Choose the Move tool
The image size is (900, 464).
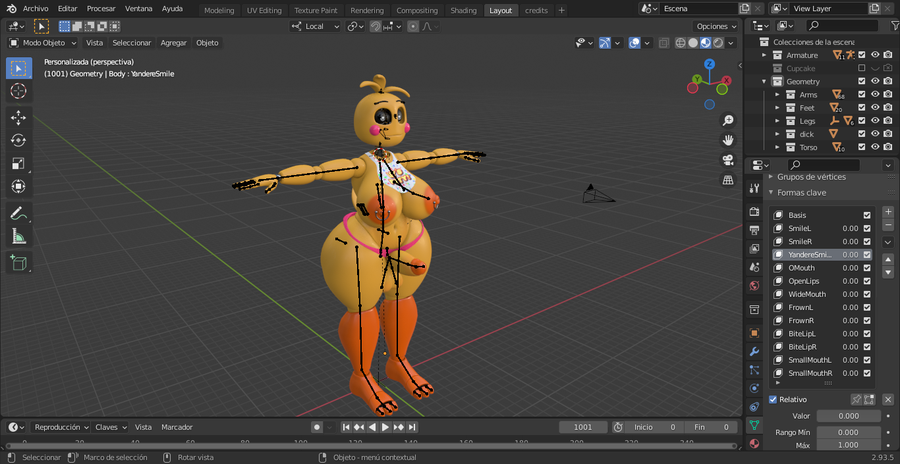[18, 118]
